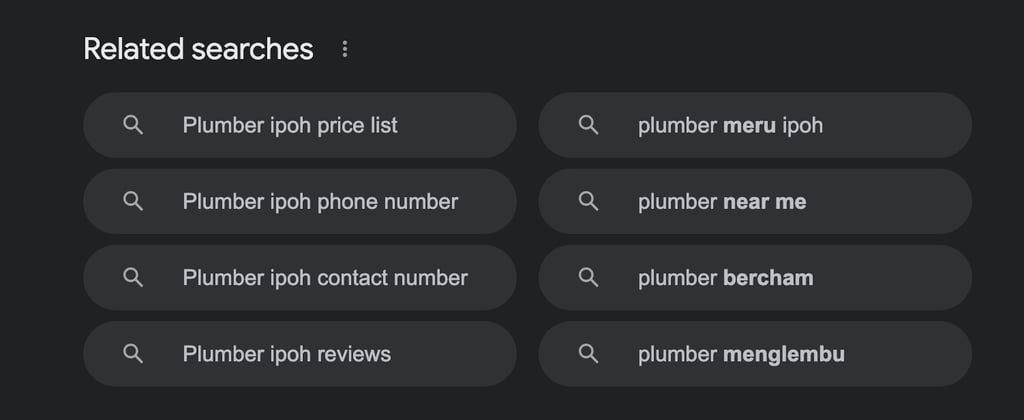Open the 'Plumber ipoh reviews' related search
The image size is (1024, 420).
pos(287,353)
